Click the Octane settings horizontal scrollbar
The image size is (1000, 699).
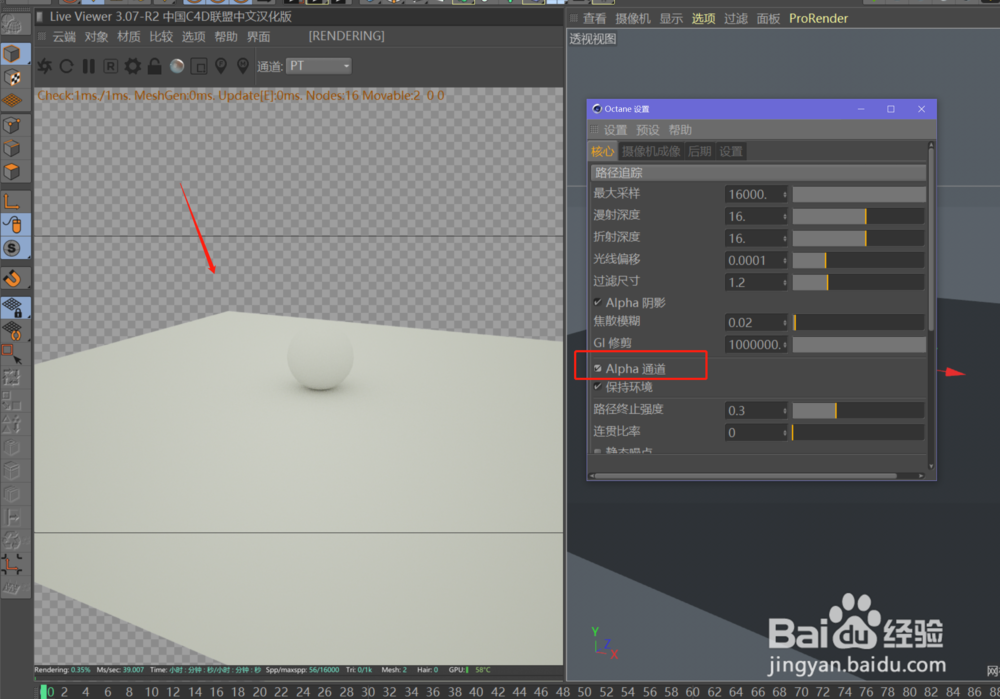coord(745,476)
